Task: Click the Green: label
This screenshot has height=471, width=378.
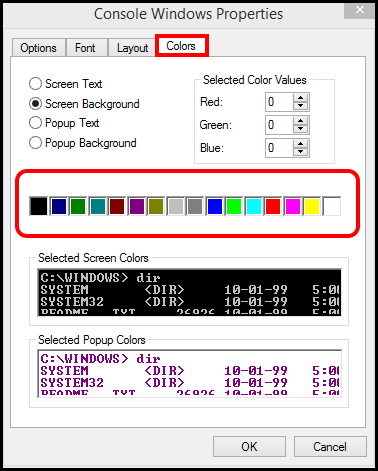Action: coord(215,125)
